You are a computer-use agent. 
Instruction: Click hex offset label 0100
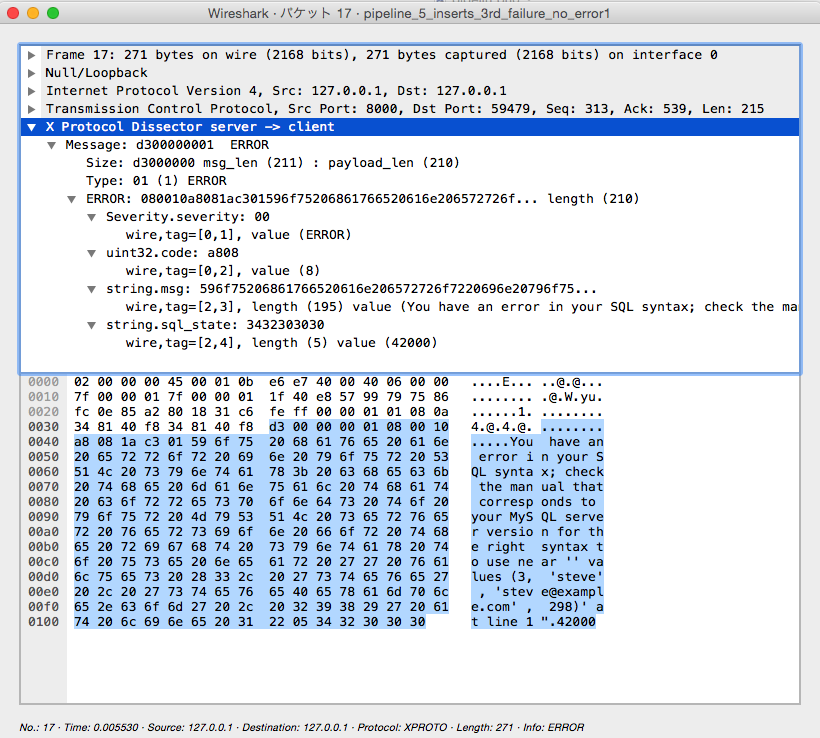[x=43, y=622]
